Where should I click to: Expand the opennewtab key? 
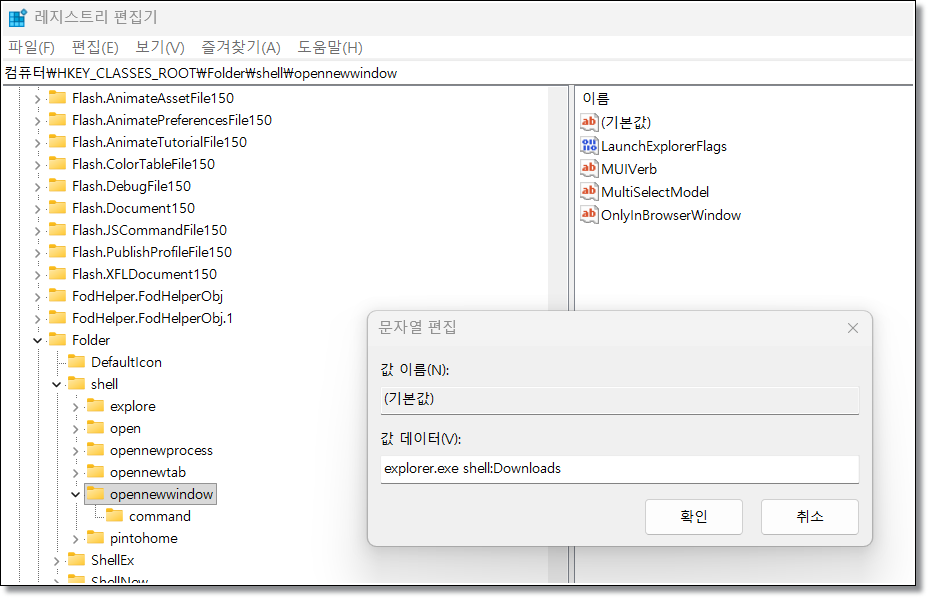pyautogui.click(x=75, y=473)
